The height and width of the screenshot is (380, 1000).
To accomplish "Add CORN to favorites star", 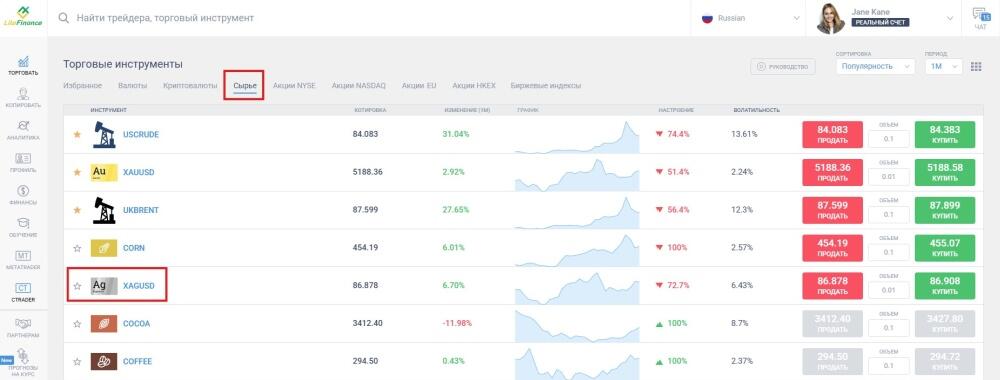I will click(x=77, y=248).
